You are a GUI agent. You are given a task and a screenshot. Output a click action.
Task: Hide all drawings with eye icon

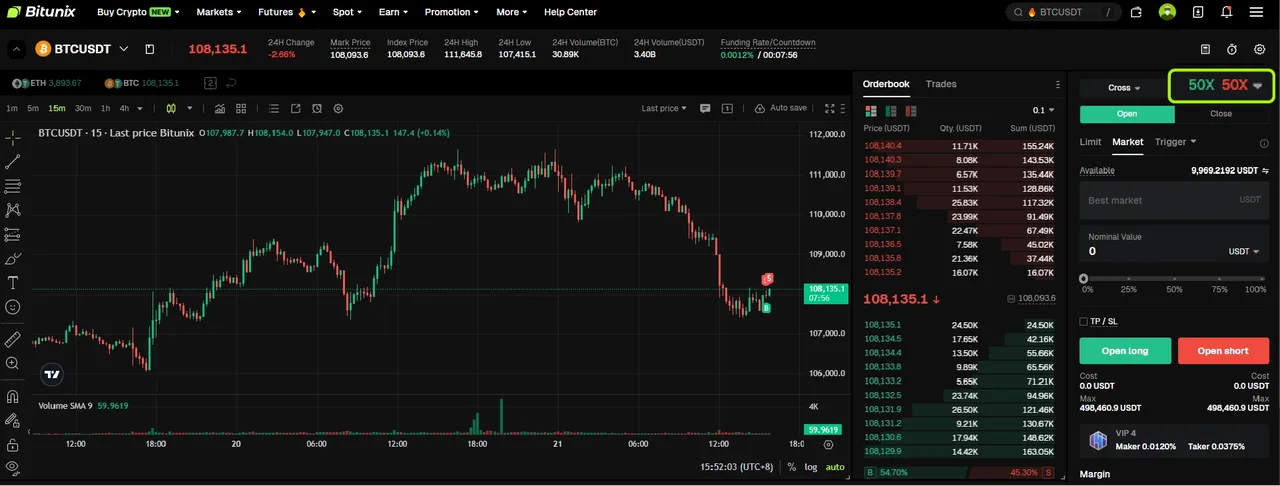point(13,467)
